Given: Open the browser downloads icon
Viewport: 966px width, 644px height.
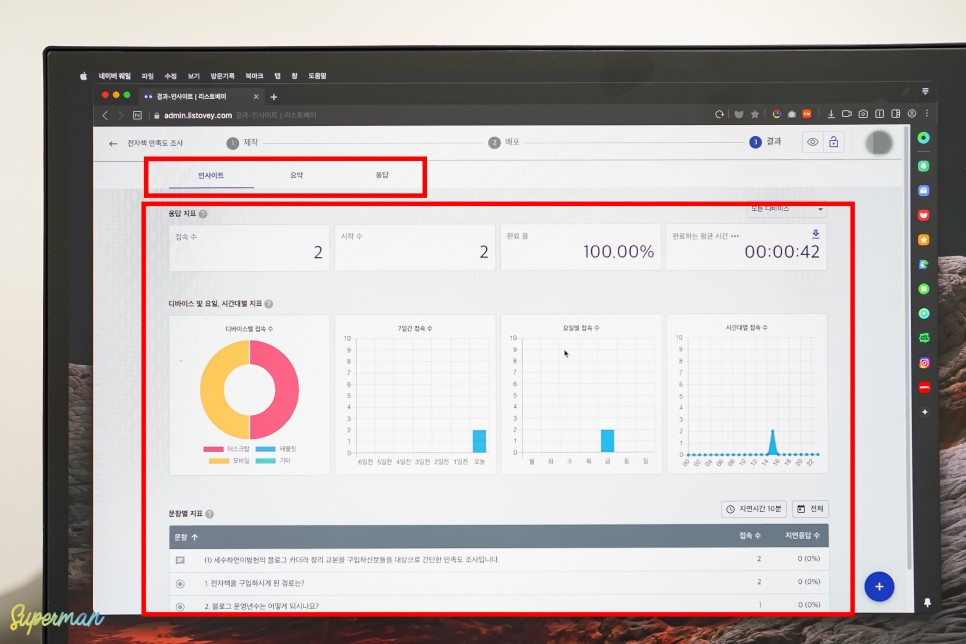Looking at the screenshot, I should point(830,114).
